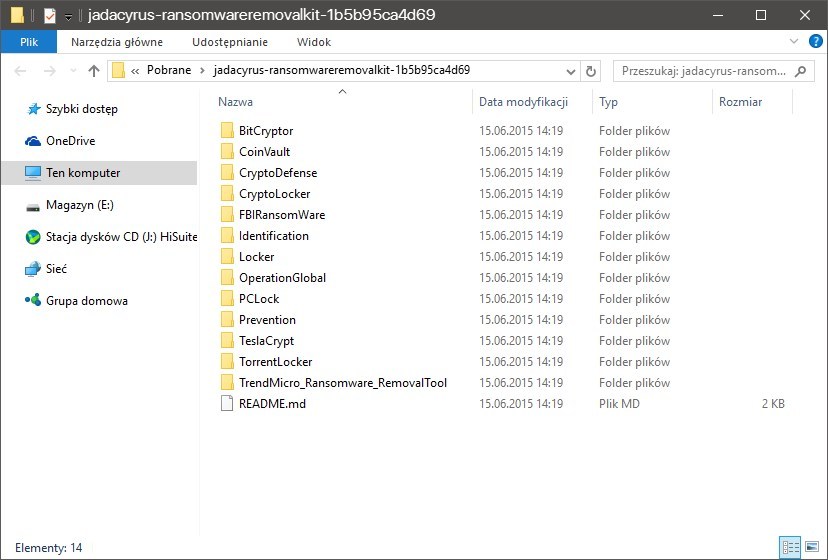Click the Plik MD type cell

pyautogui.click(x=619, y=404)
